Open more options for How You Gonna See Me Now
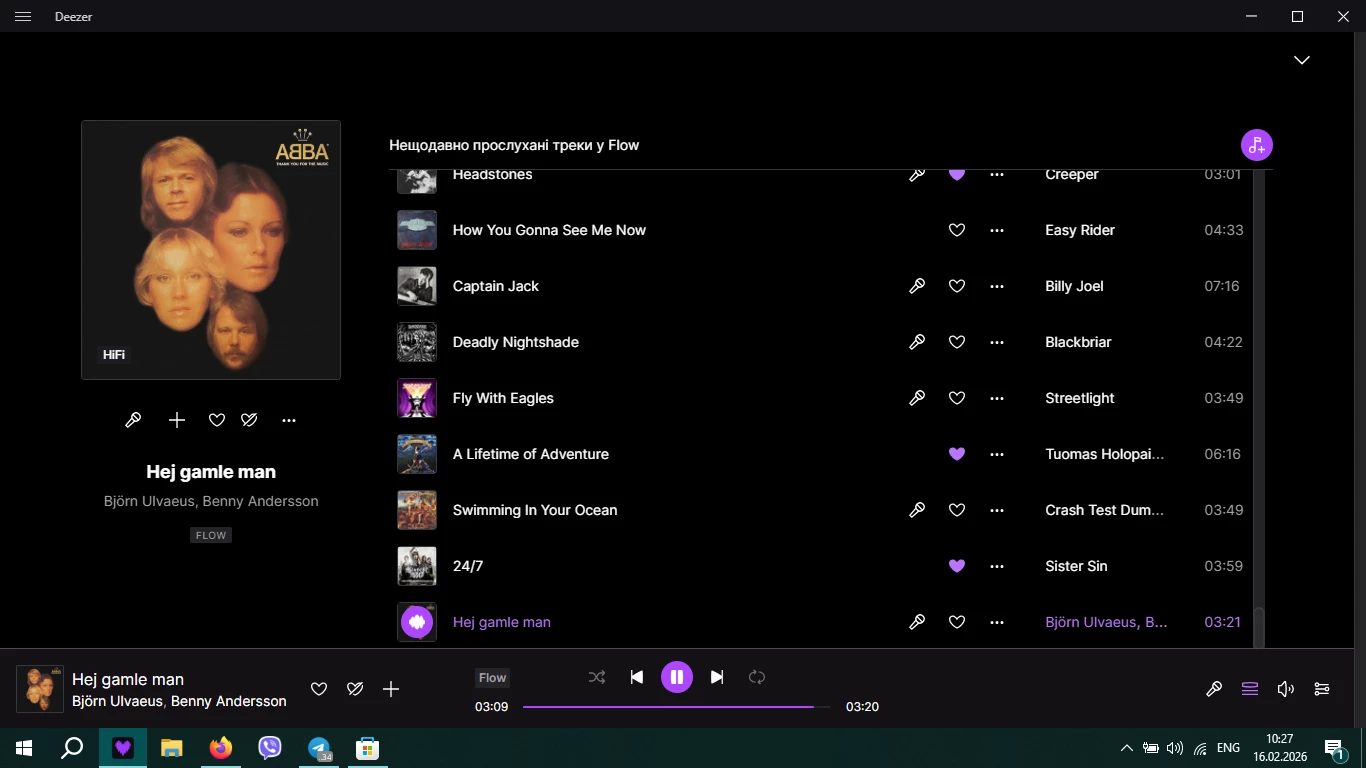1366x768 pixels. point(997,230)
